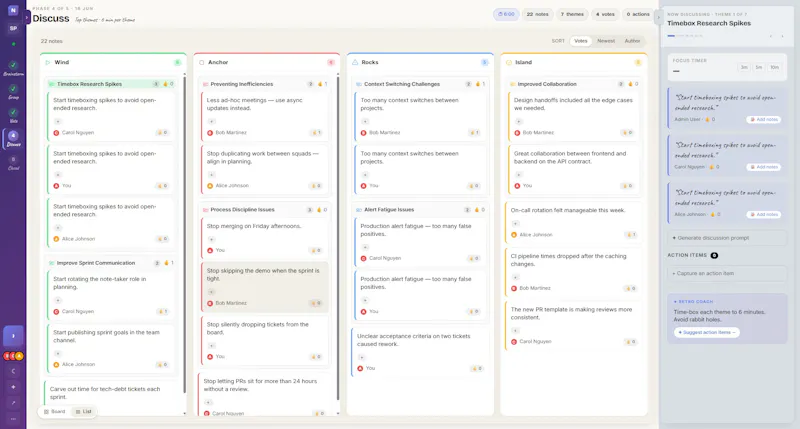
Task: Vote on 'Less ad-hoc meetings' note
Action: pos(316,133)
